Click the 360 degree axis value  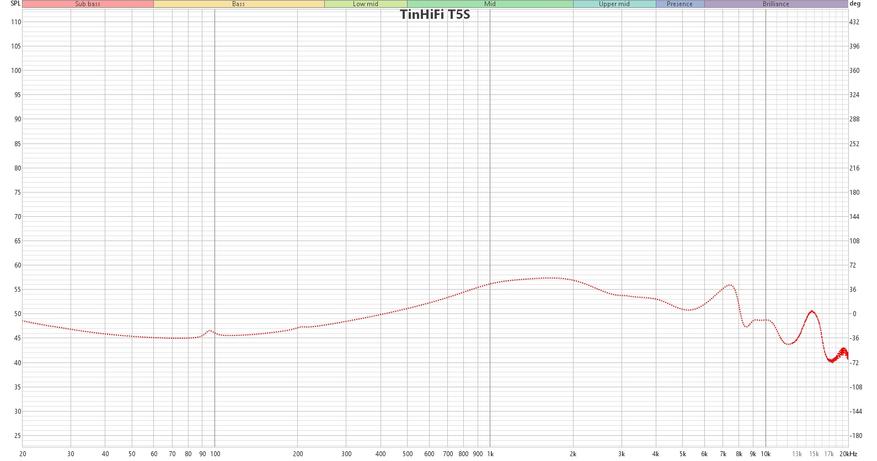click(855, 70)
